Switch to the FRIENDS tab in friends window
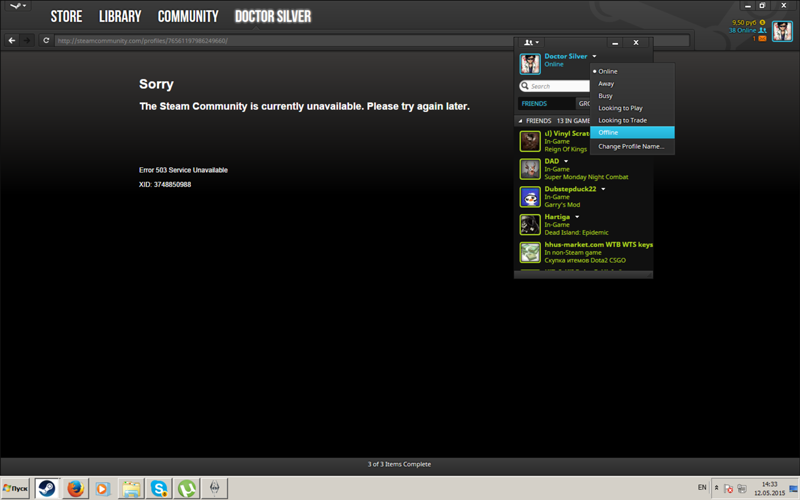Viewport: 800px width, 500px height. point(546,104)
